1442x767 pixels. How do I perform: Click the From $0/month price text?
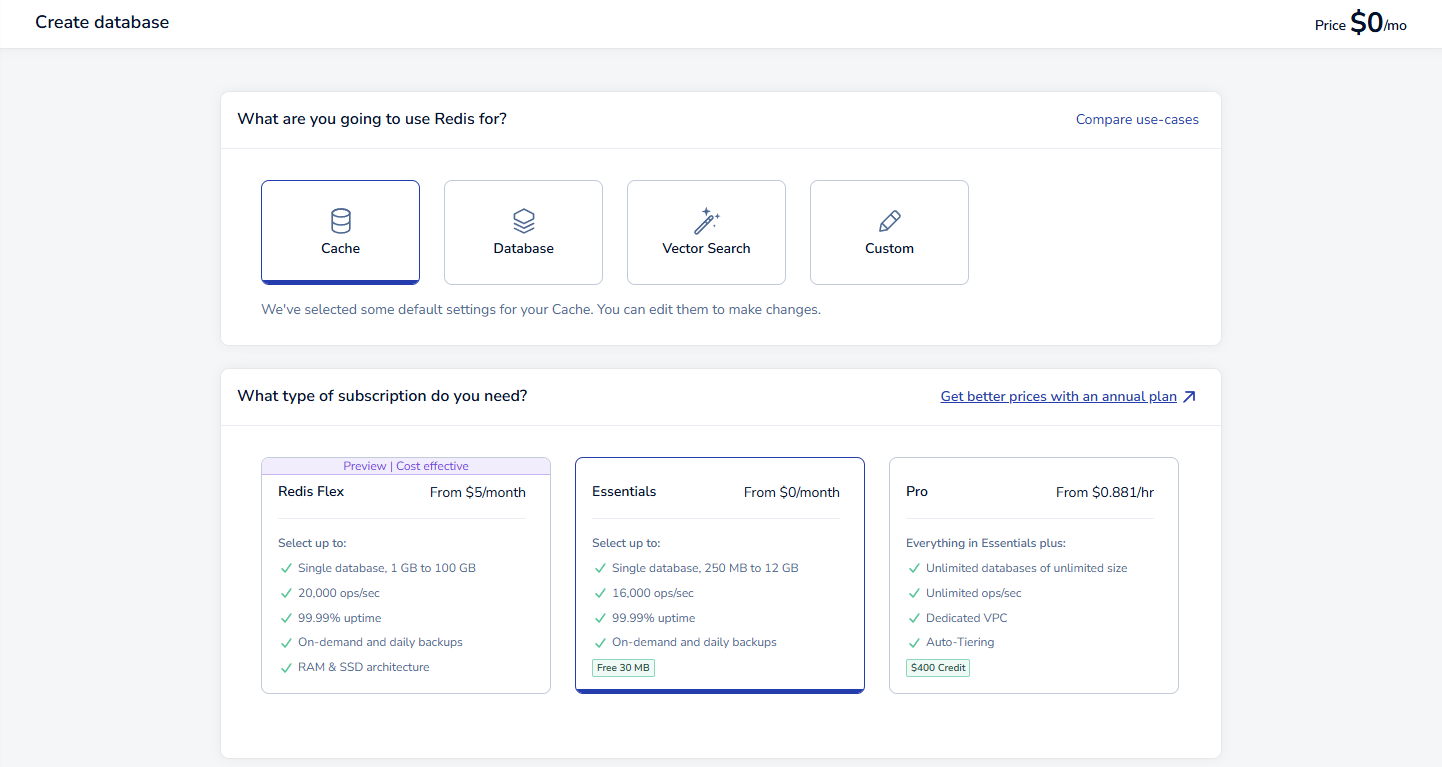click(x=792, y=492)
